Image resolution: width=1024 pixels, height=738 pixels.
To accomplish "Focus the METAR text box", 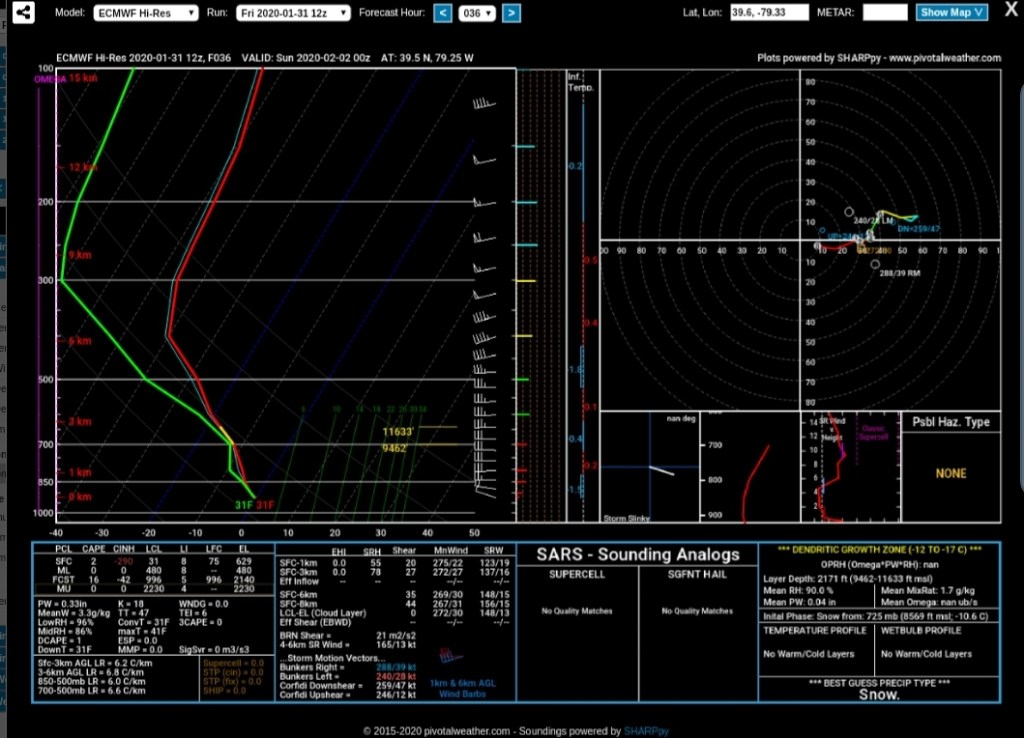I will pos(884,13).
